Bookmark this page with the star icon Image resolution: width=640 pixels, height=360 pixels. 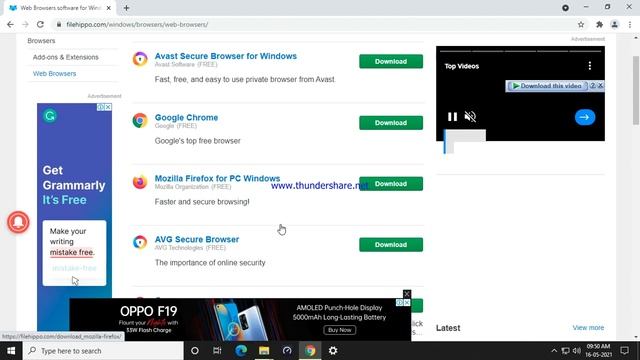(x=581, y=24)
